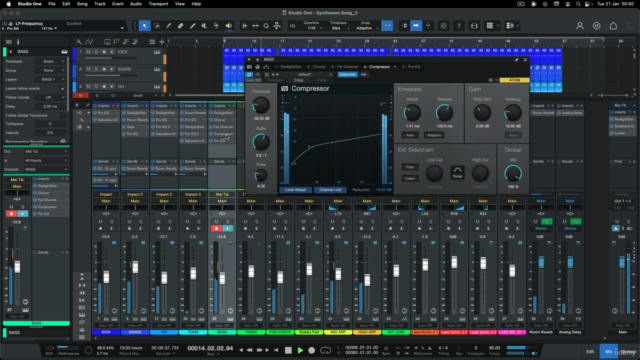This screenshot has height=360, width=640.
Task: Click the Stop transport button
Action: [x=288, y=350]
